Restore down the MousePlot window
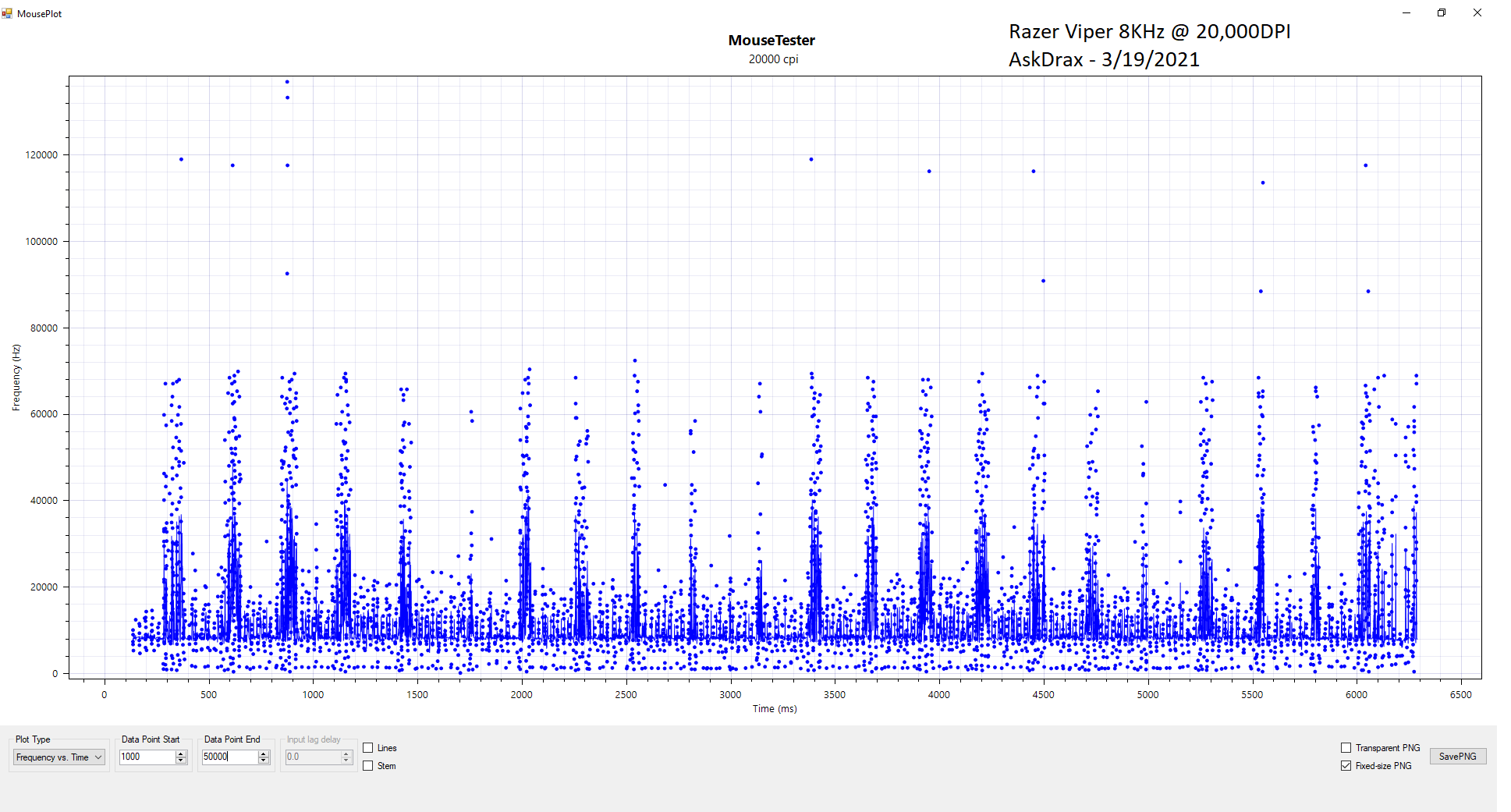1511x812 pixels. pos(1442,13)
